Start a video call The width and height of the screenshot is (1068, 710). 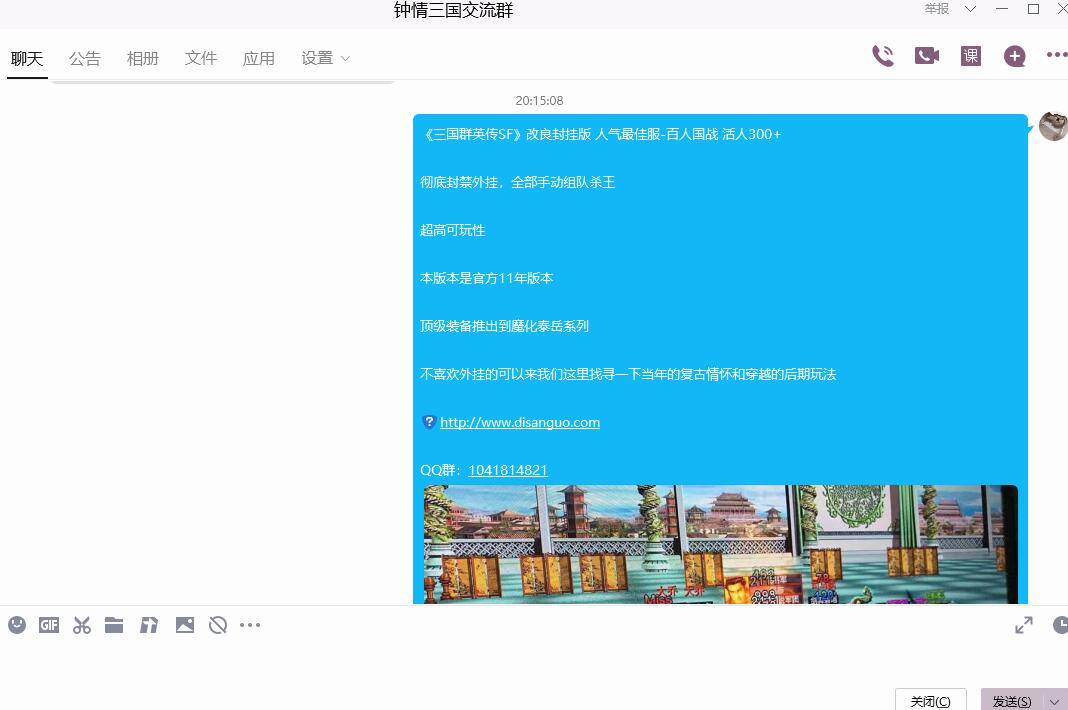[926, 56]
